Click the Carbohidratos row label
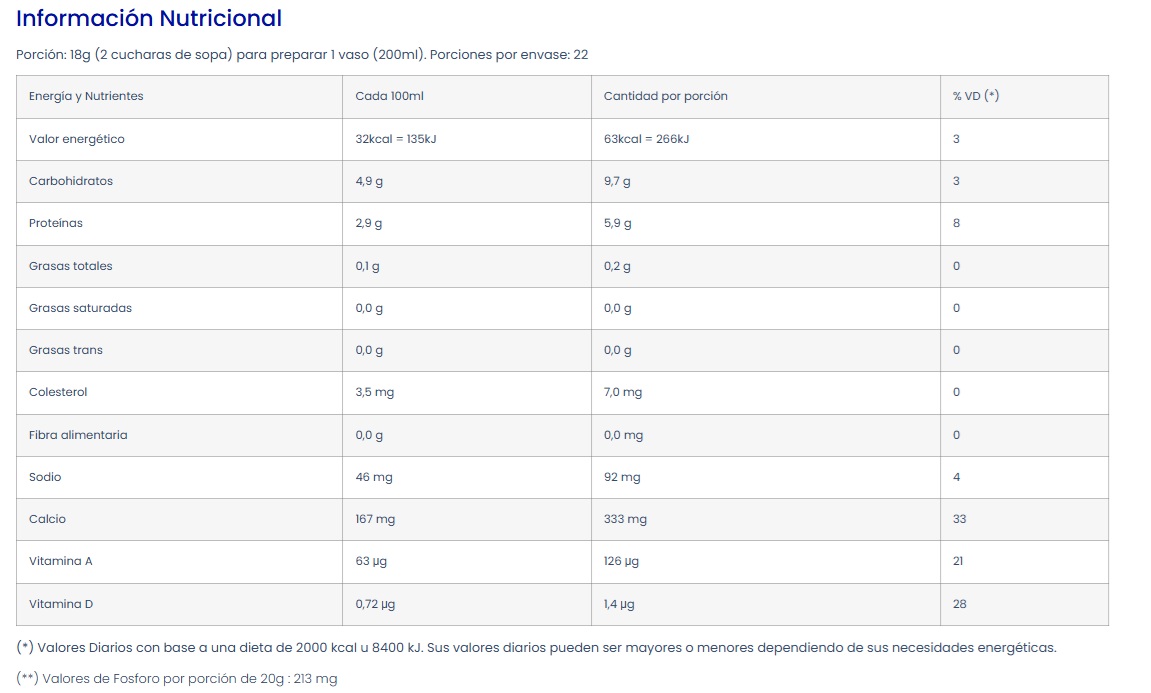Image resolution: width=1151 pixels, height=693 pixels. [71, 181]
